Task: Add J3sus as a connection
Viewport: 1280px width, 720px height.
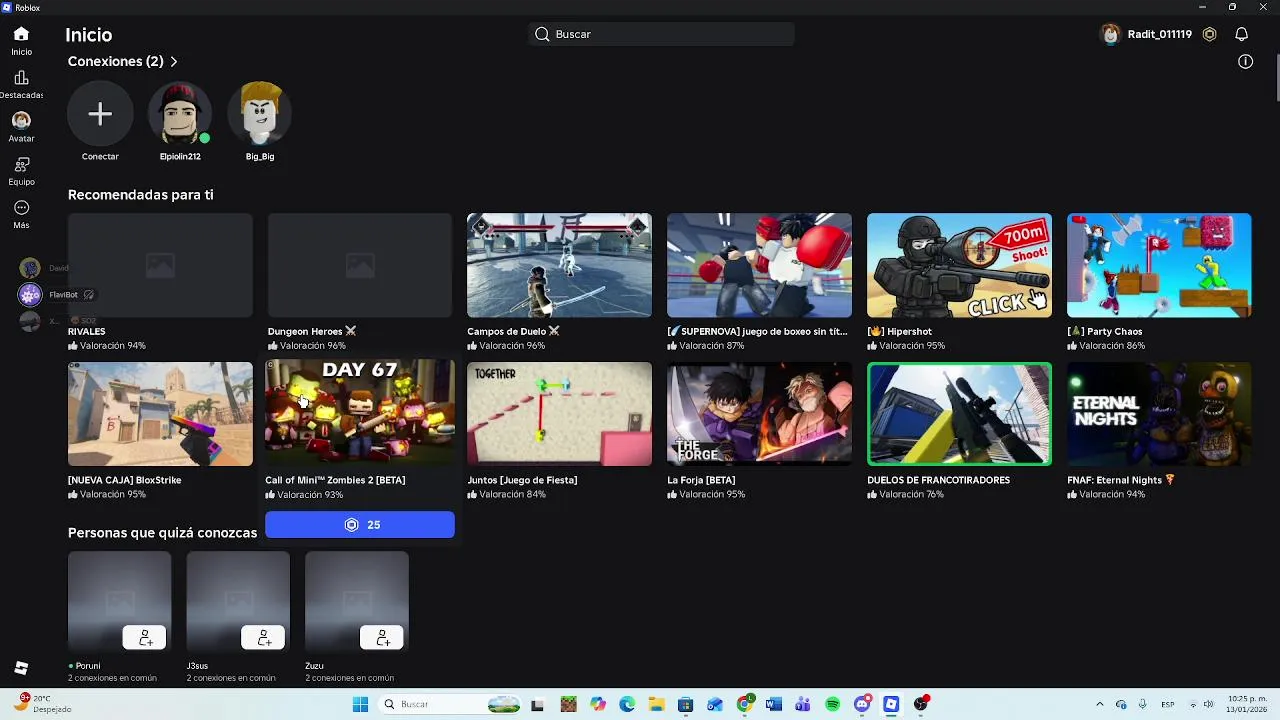Action: point(263,637)
